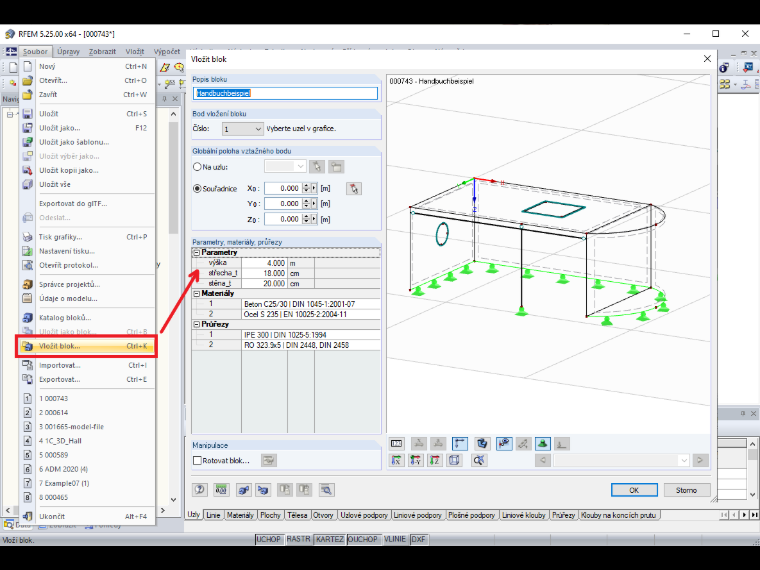Collapse the Materiály section
This screenshot has width=760, height=570.
197,294
